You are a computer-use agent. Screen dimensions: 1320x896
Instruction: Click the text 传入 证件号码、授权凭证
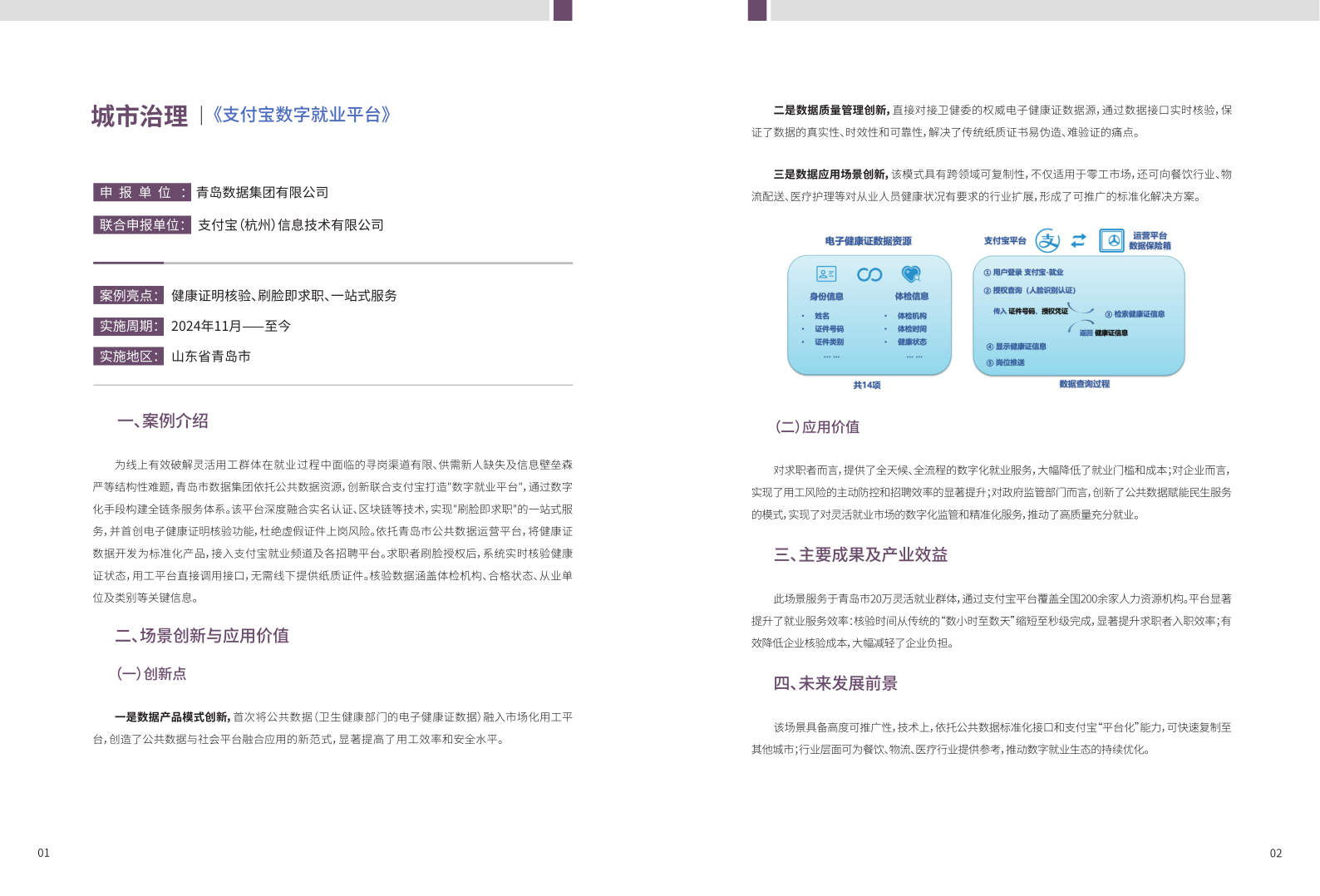click(1030, 312)
